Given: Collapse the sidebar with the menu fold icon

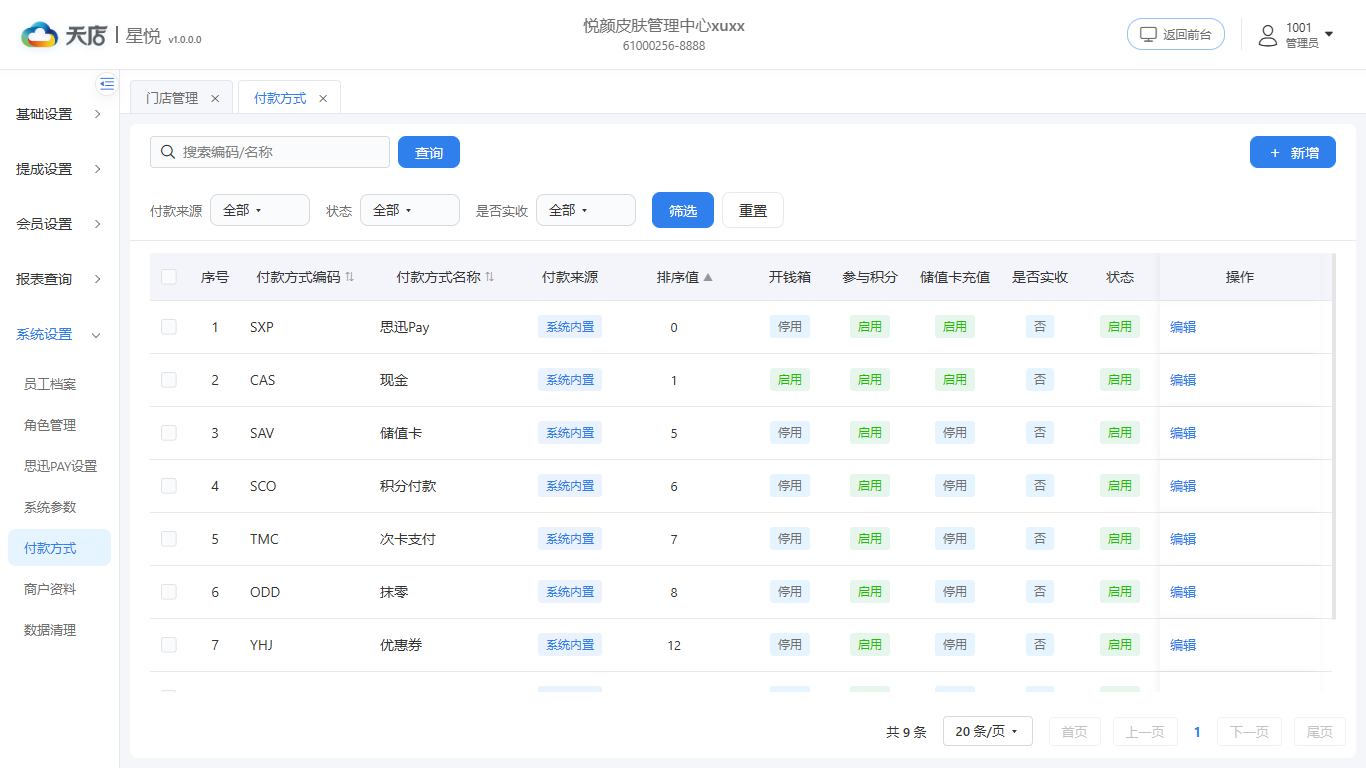Looking at the screenshot, I should pyautogui.click(x=107, y=84).
